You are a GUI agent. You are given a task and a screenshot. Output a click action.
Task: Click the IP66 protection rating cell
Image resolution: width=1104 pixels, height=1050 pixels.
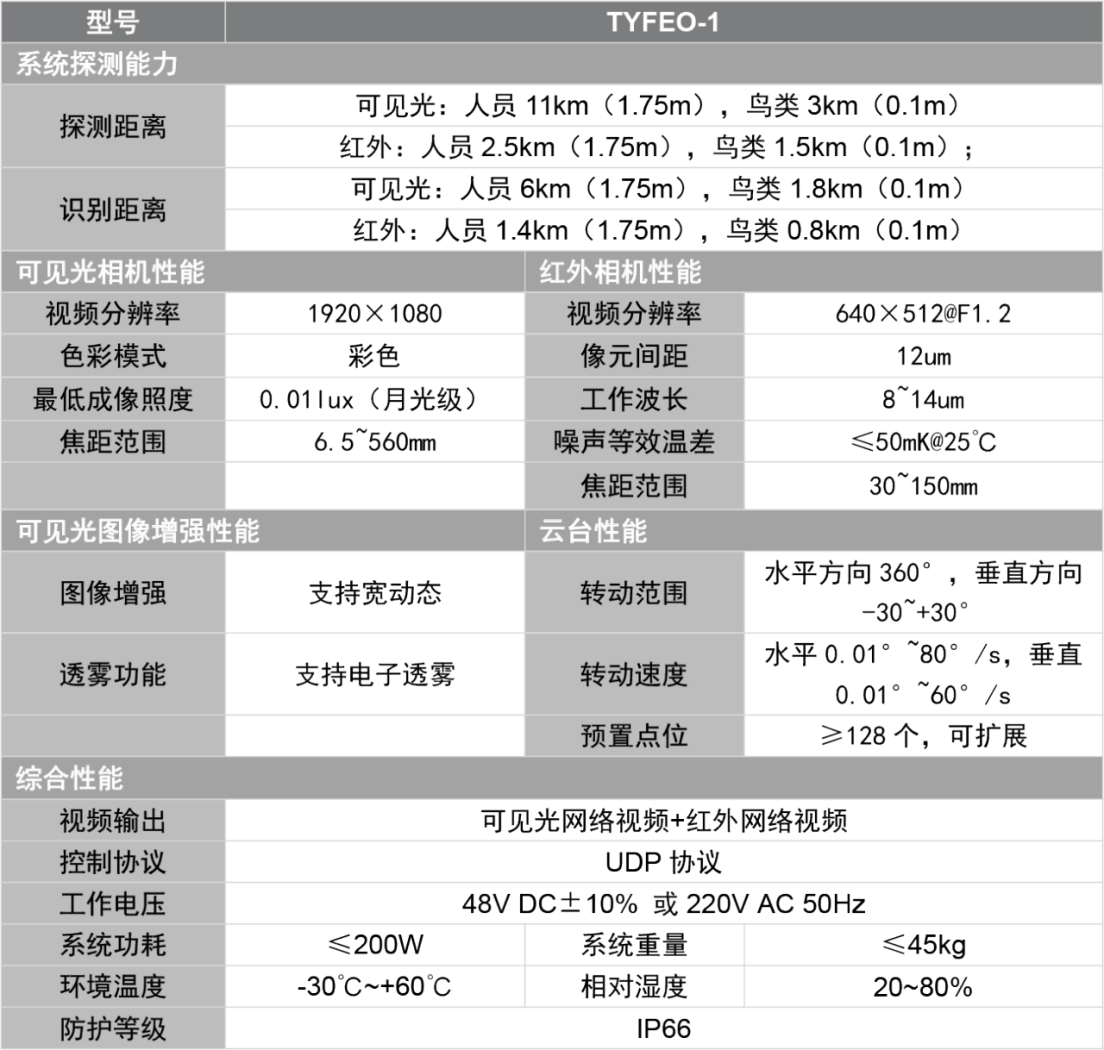tap(663, 1028)
